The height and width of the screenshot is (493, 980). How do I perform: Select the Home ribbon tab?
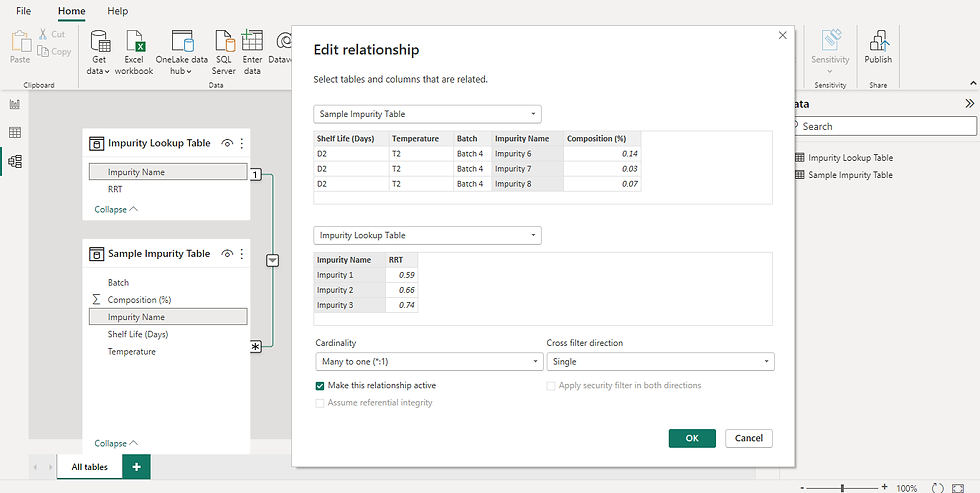click(x=71, y=11)
